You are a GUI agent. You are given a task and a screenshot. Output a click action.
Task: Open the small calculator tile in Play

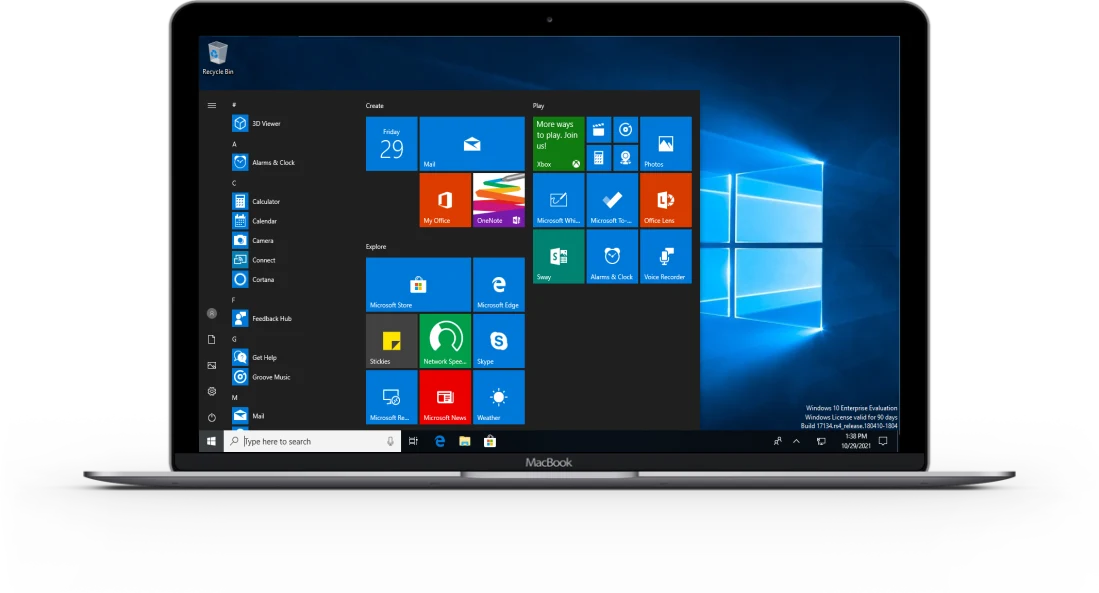pyautogui.click(x=599, y=158)
